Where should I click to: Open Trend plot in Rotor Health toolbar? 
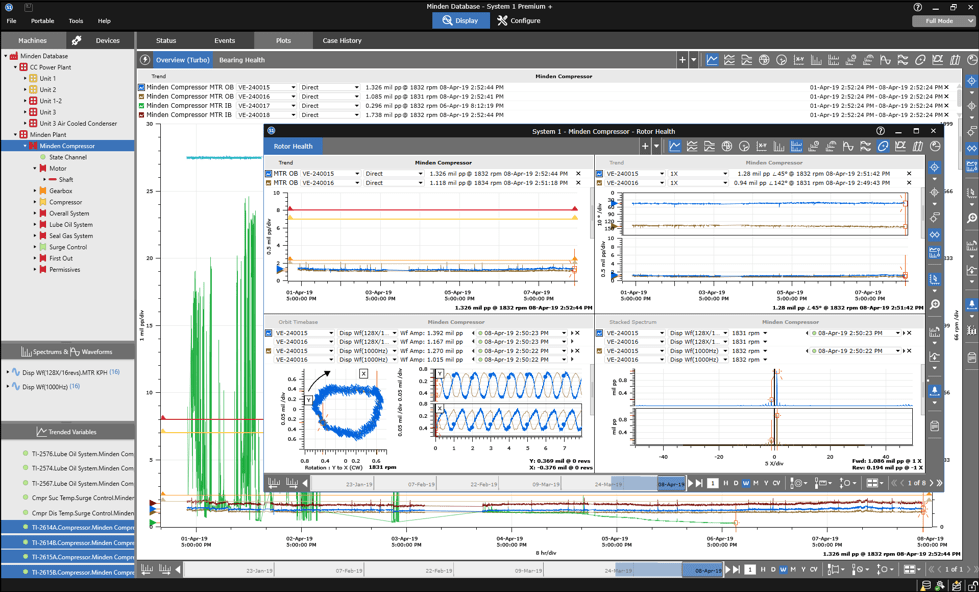(x=674, y=146)
